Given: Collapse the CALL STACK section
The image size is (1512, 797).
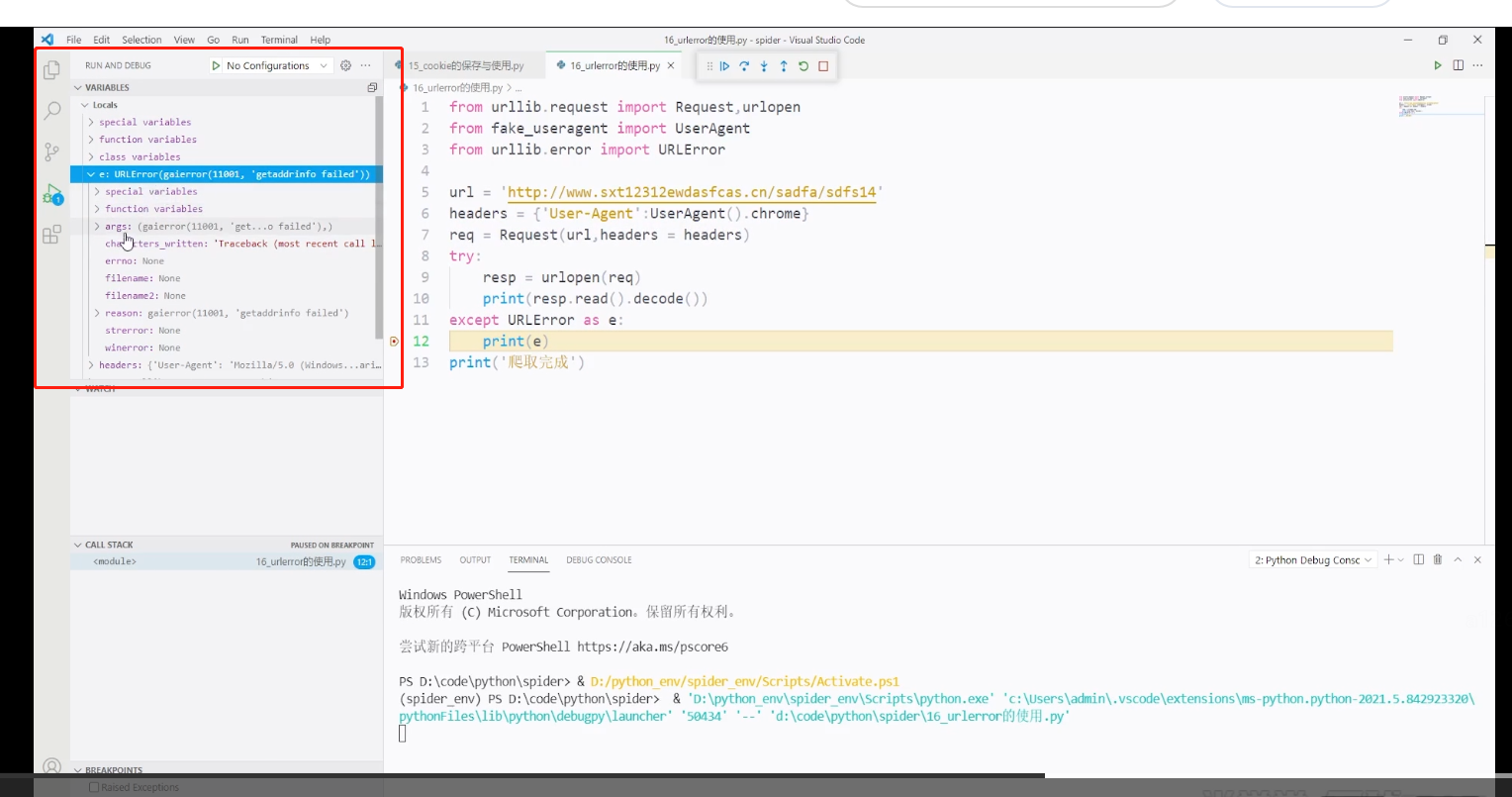Looking at the screenshot, I should [78, 545].
